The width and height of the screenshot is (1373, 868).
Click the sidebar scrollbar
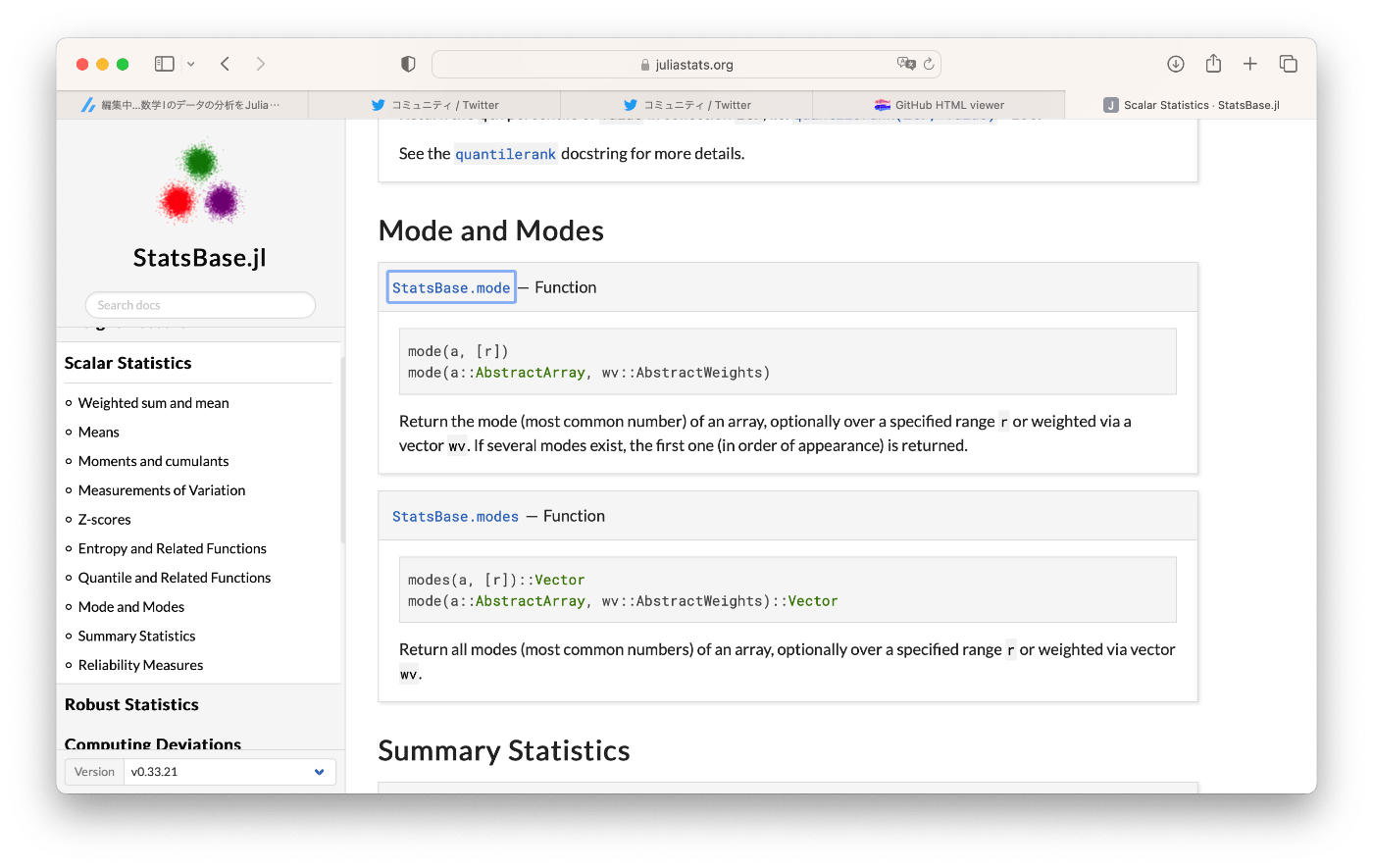pyautogui.click(x=342, y=451)
